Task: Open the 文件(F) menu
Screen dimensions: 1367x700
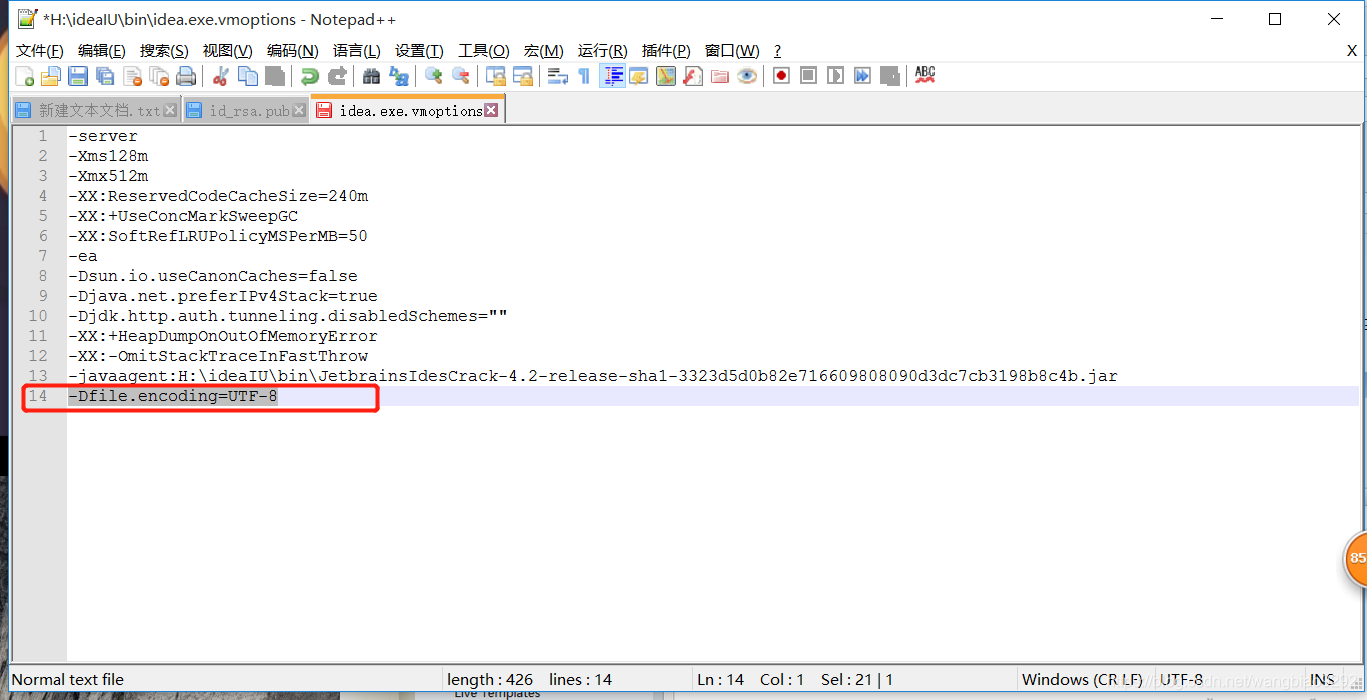Action: pos(40,51)
